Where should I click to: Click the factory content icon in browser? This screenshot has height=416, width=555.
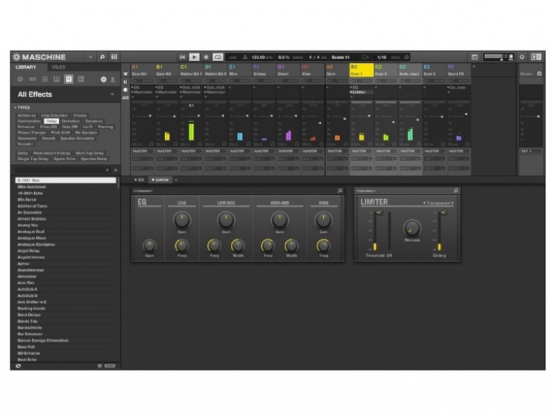point(103,80)
